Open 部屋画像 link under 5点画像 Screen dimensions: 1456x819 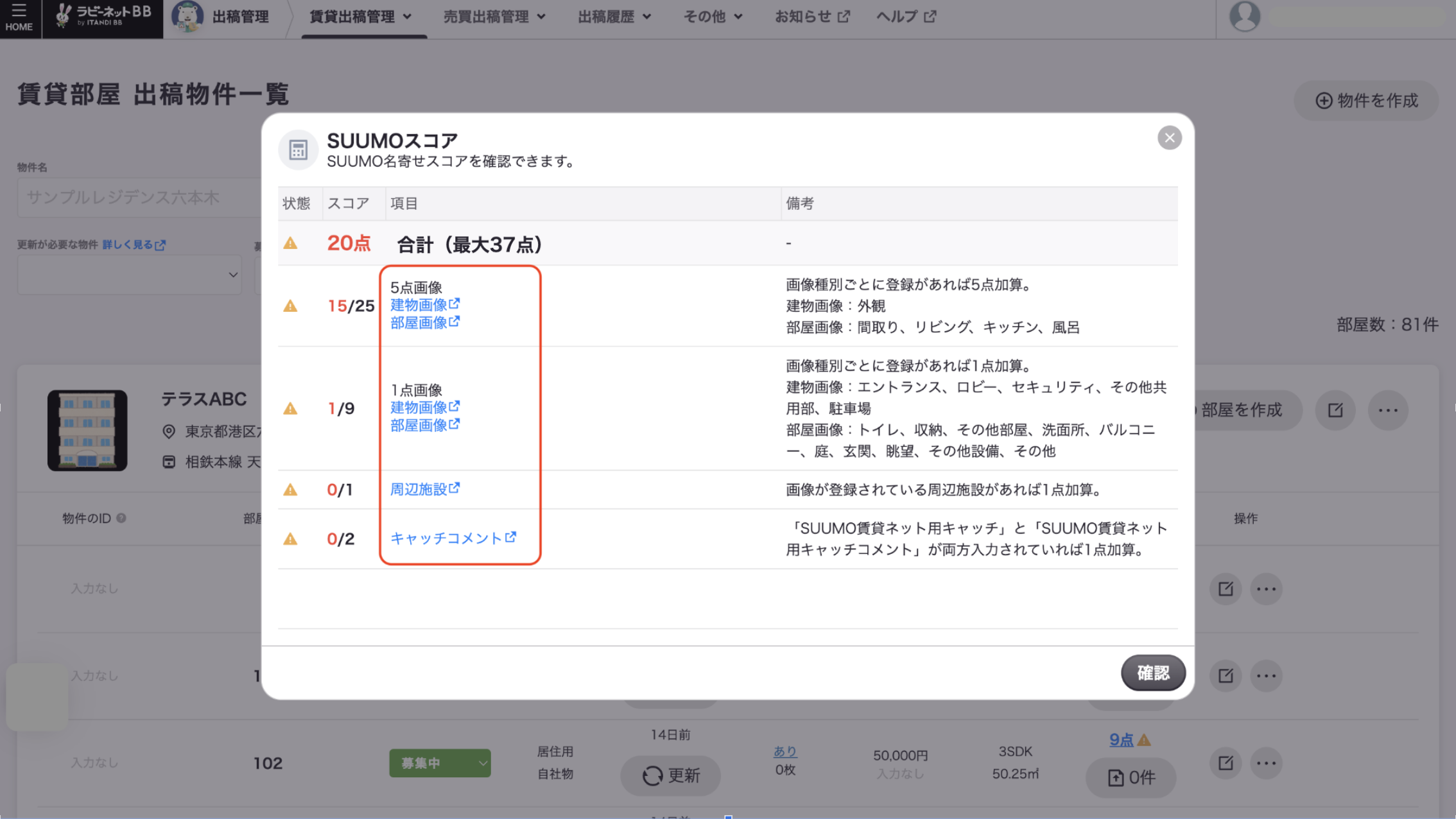[x=425, y=322]
